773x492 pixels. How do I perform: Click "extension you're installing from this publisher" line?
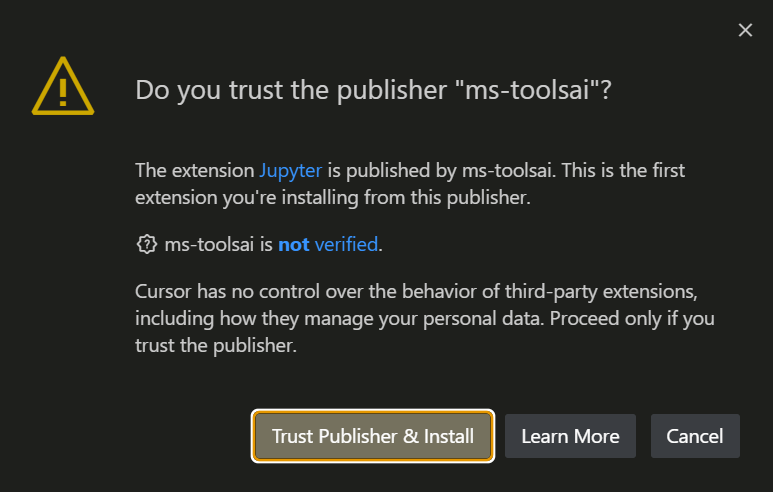click(331, 197)
